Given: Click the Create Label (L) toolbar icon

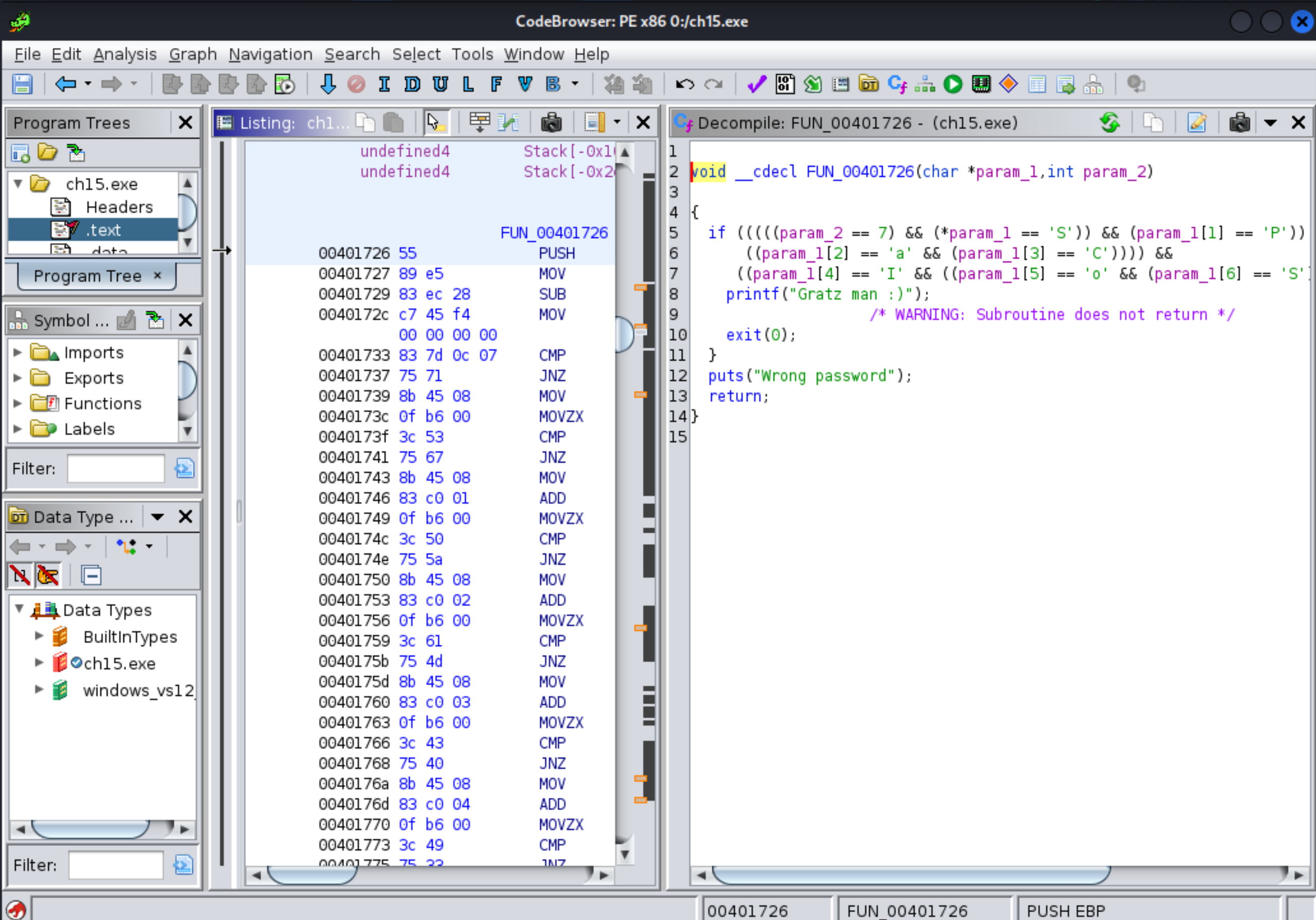Looking at the screenshot, I should pyautogui.click(x=468, y=84).
